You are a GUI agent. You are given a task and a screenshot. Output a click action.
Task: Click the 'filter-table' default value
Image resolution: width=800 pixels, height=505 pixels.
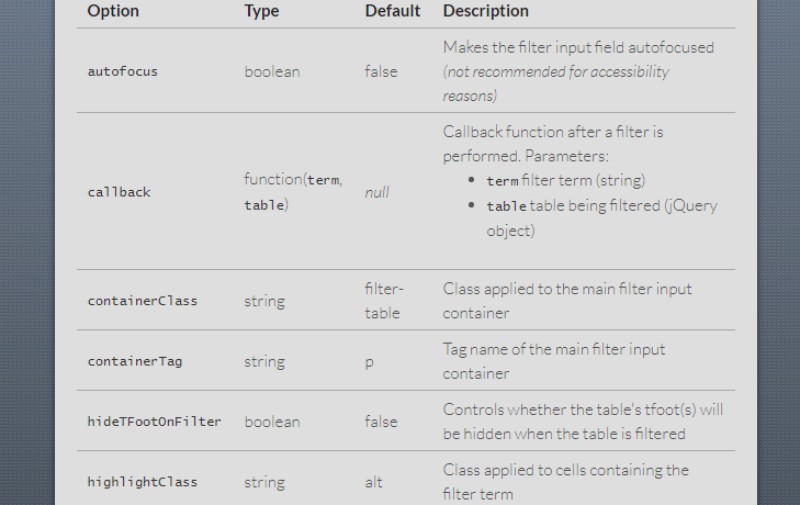point(384,301)
